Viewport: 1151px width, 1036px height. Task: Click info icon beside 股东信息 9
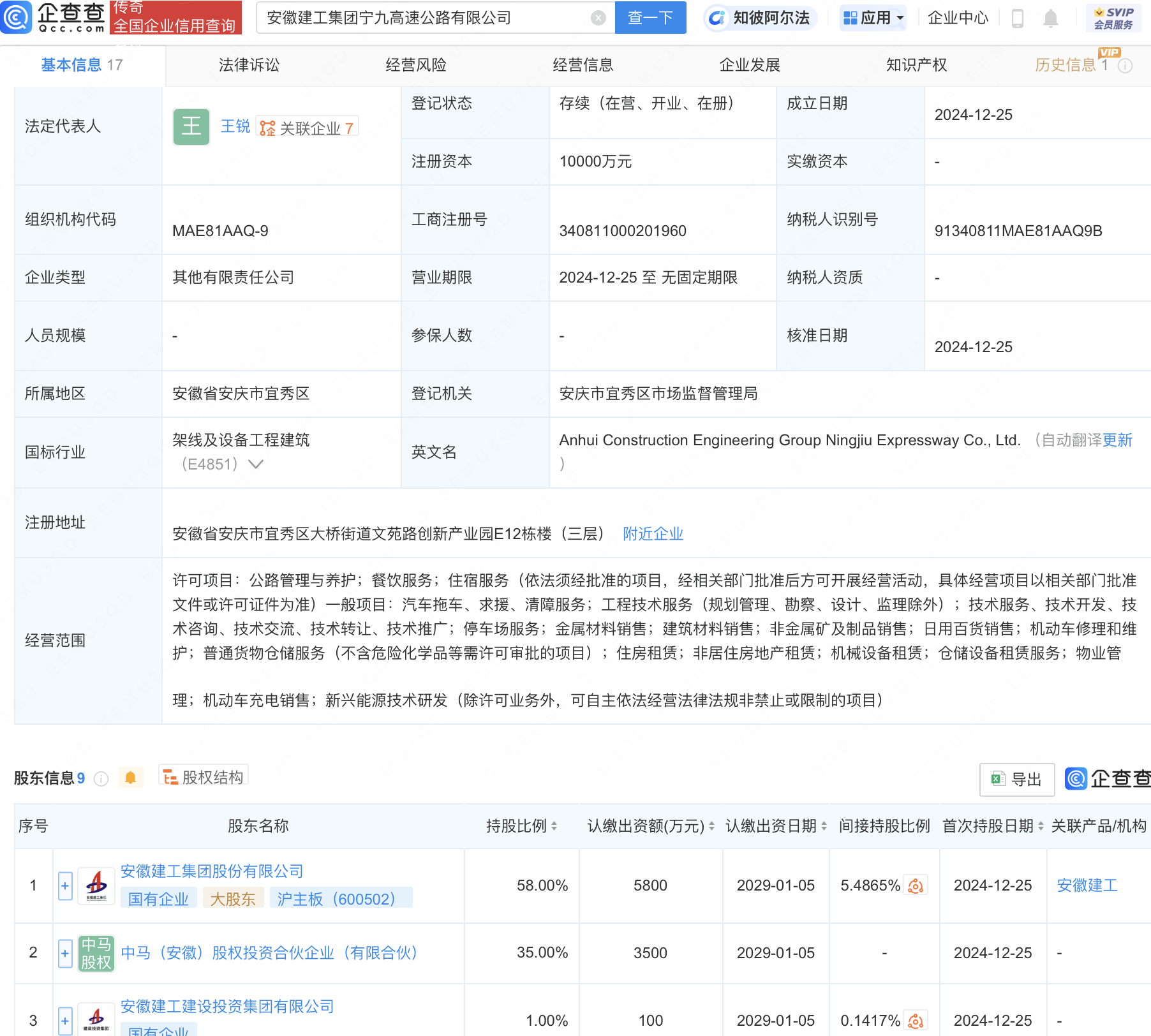tap(101, 778)
